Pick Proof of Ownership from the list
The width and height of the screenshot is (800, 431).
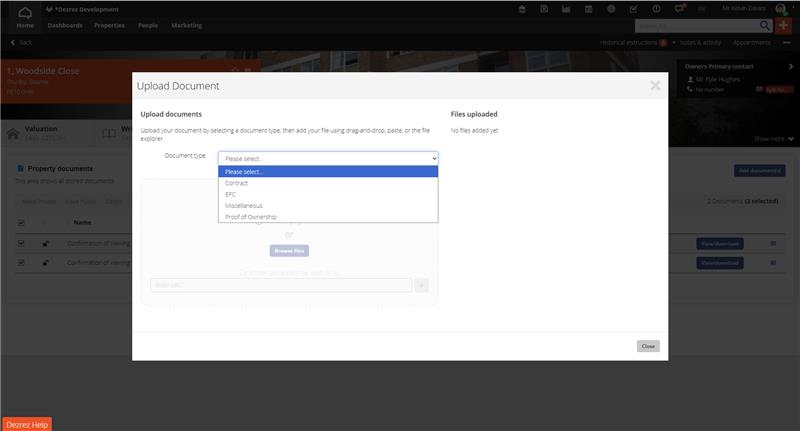(251, 217)
